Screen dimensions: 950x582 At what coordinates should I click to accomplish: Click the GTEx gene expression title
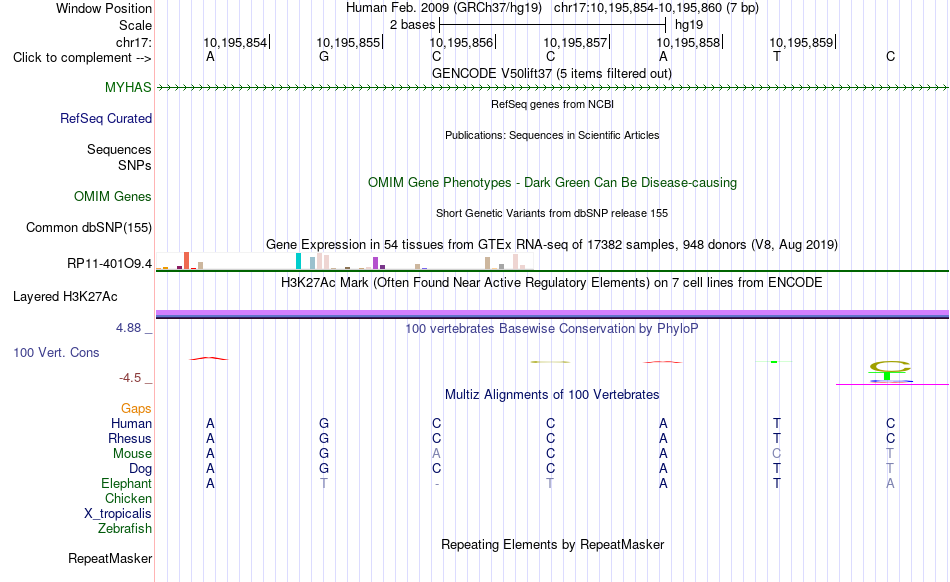coord(552,245)
